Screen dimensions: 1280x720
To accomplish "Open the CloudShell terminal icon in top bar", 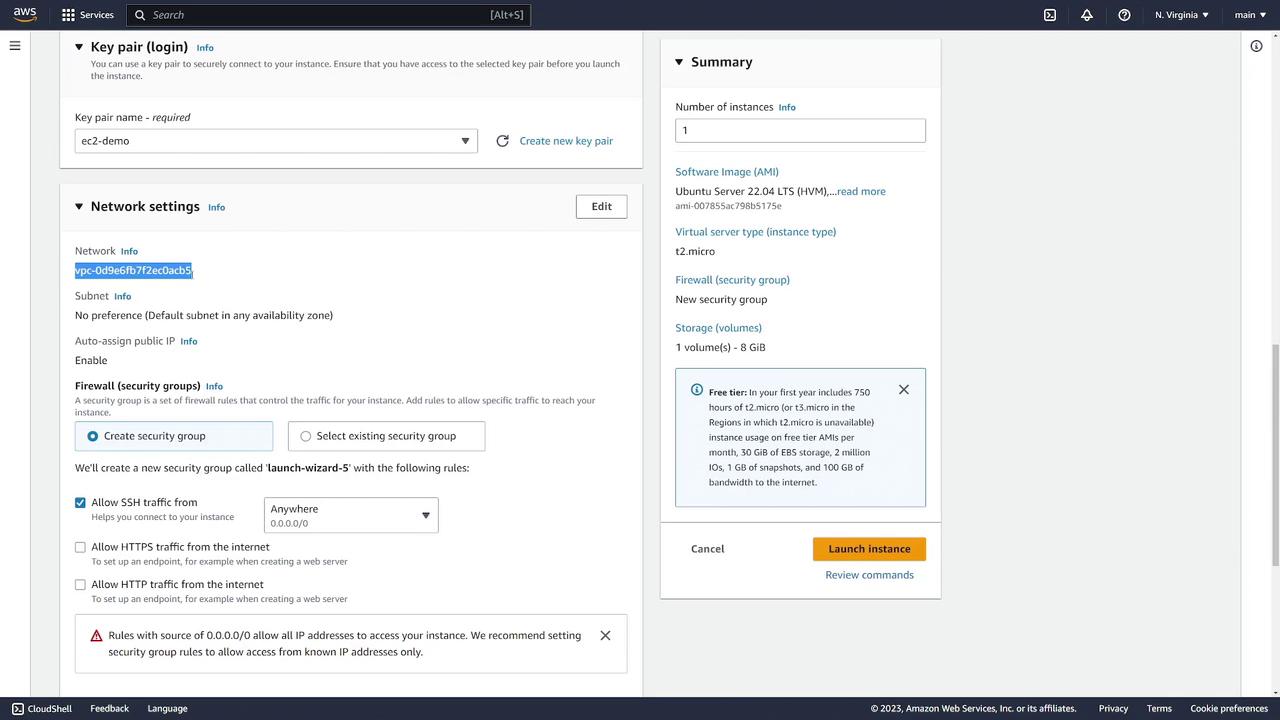I will click(x=1050, y=15).
